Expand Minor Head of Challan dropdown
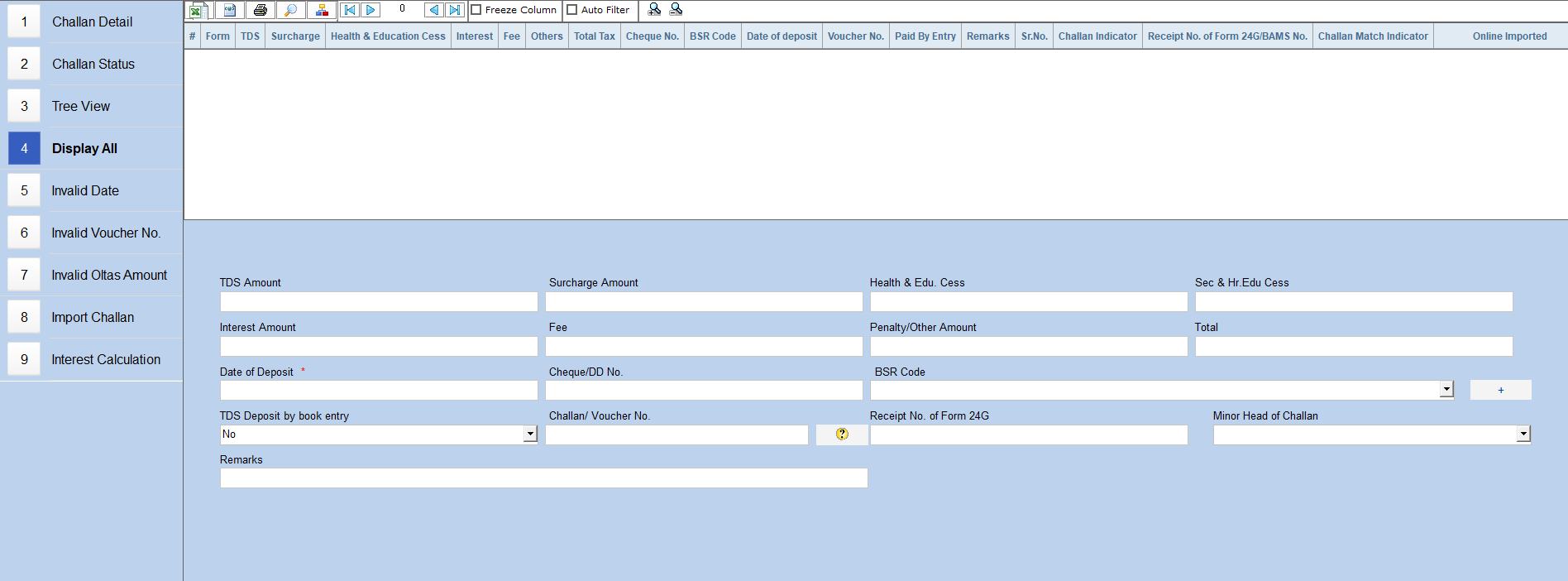This screenshot has height=581, width=1568. pyautogui.click(x=1523, y=435)
